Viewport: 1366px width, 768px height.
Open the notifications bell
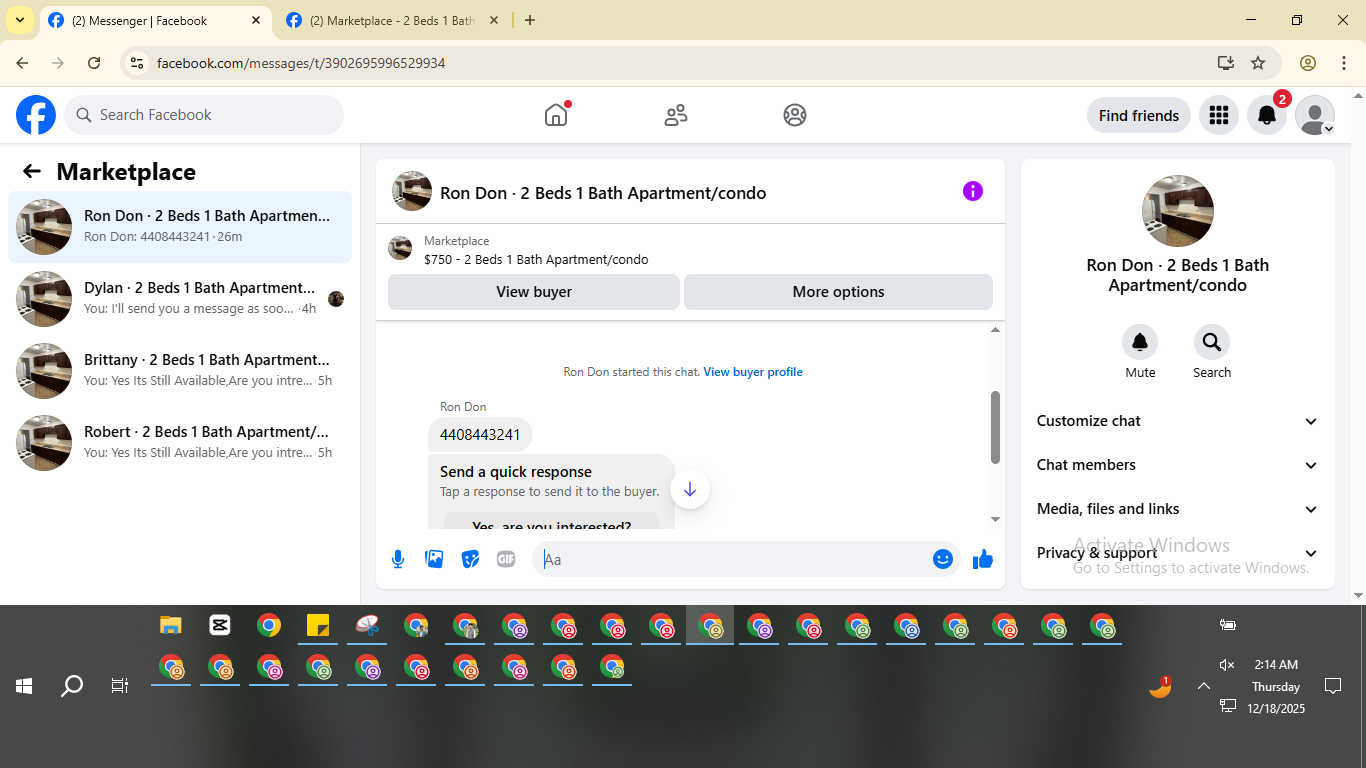click(x=1267, y=115)
